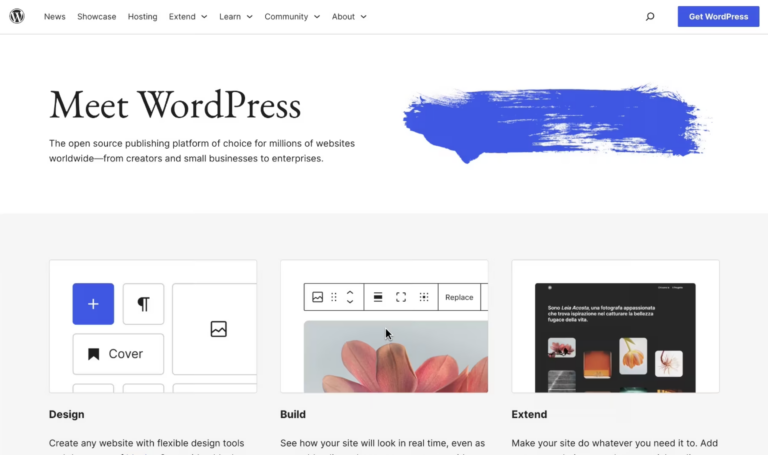Click the 'open source publishing platform' tagline text

pyautogui.click(x=202, y=151)
